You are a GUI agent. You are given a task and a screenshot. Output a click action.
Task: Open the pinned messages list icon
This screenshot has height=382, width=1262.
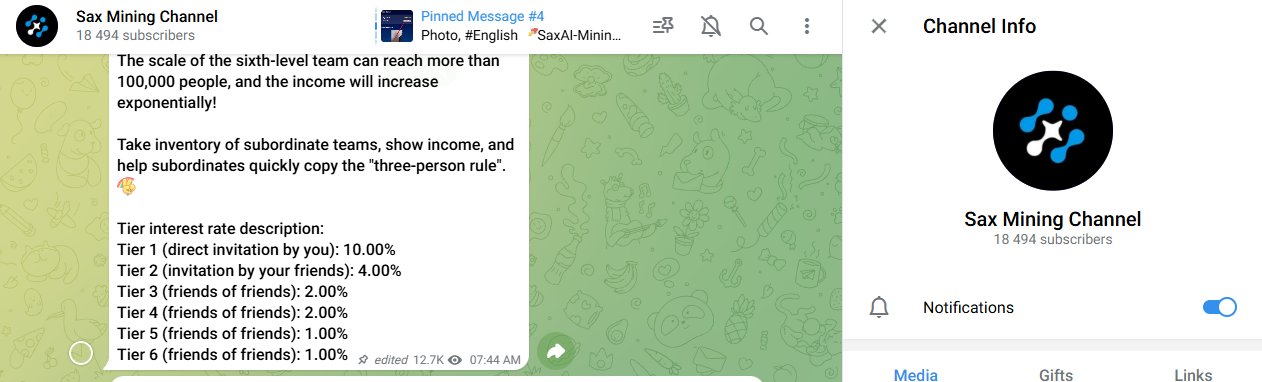pos(662,26)
